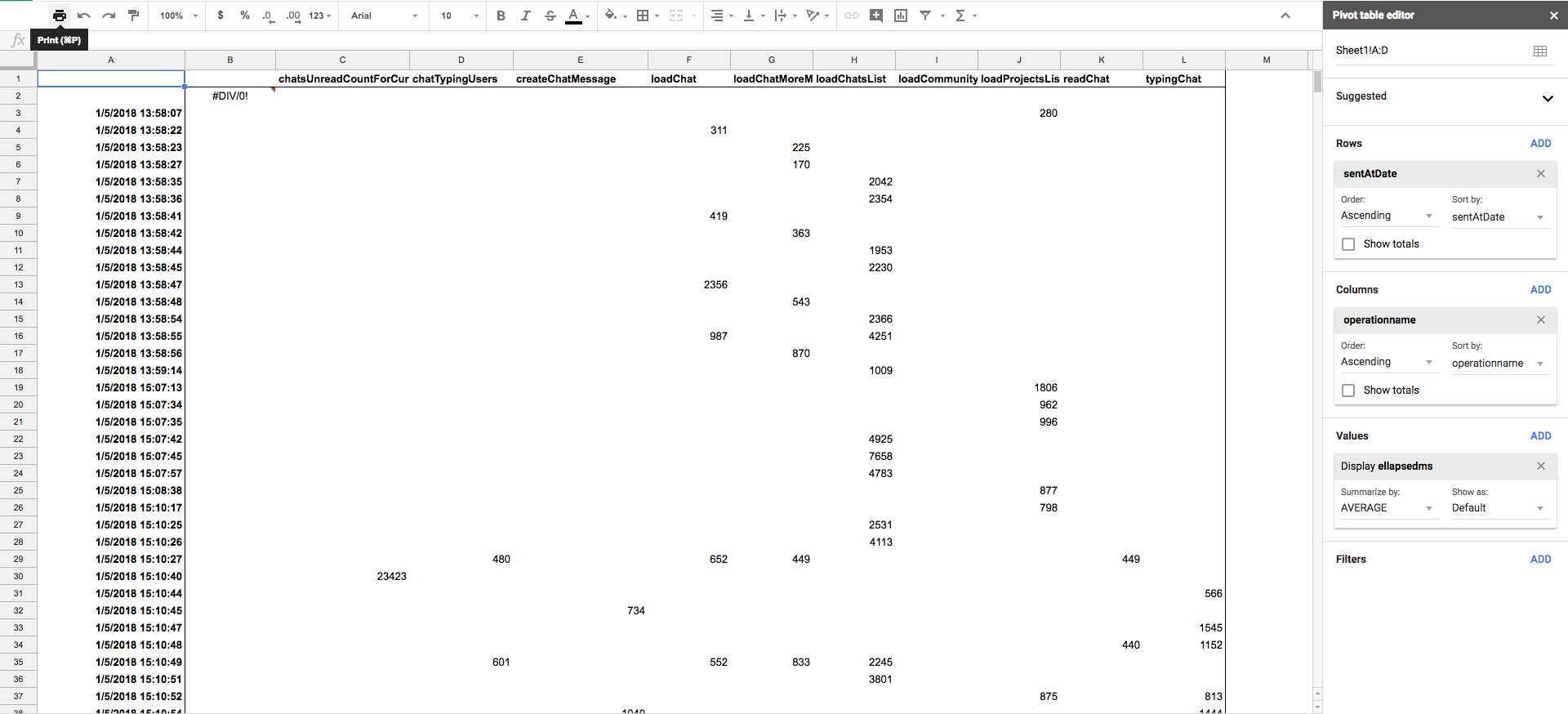Viewport: 1568px width, 714px height.
Task: Add a new Rows field
Action: coord(1540,143)
